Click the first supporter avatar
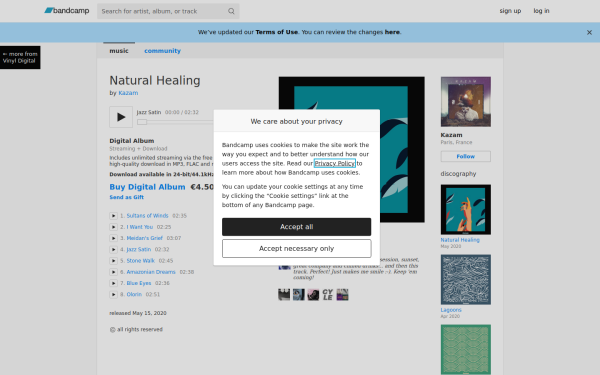The width and height of the screenshot is (600, 375). tap(284, 295)
